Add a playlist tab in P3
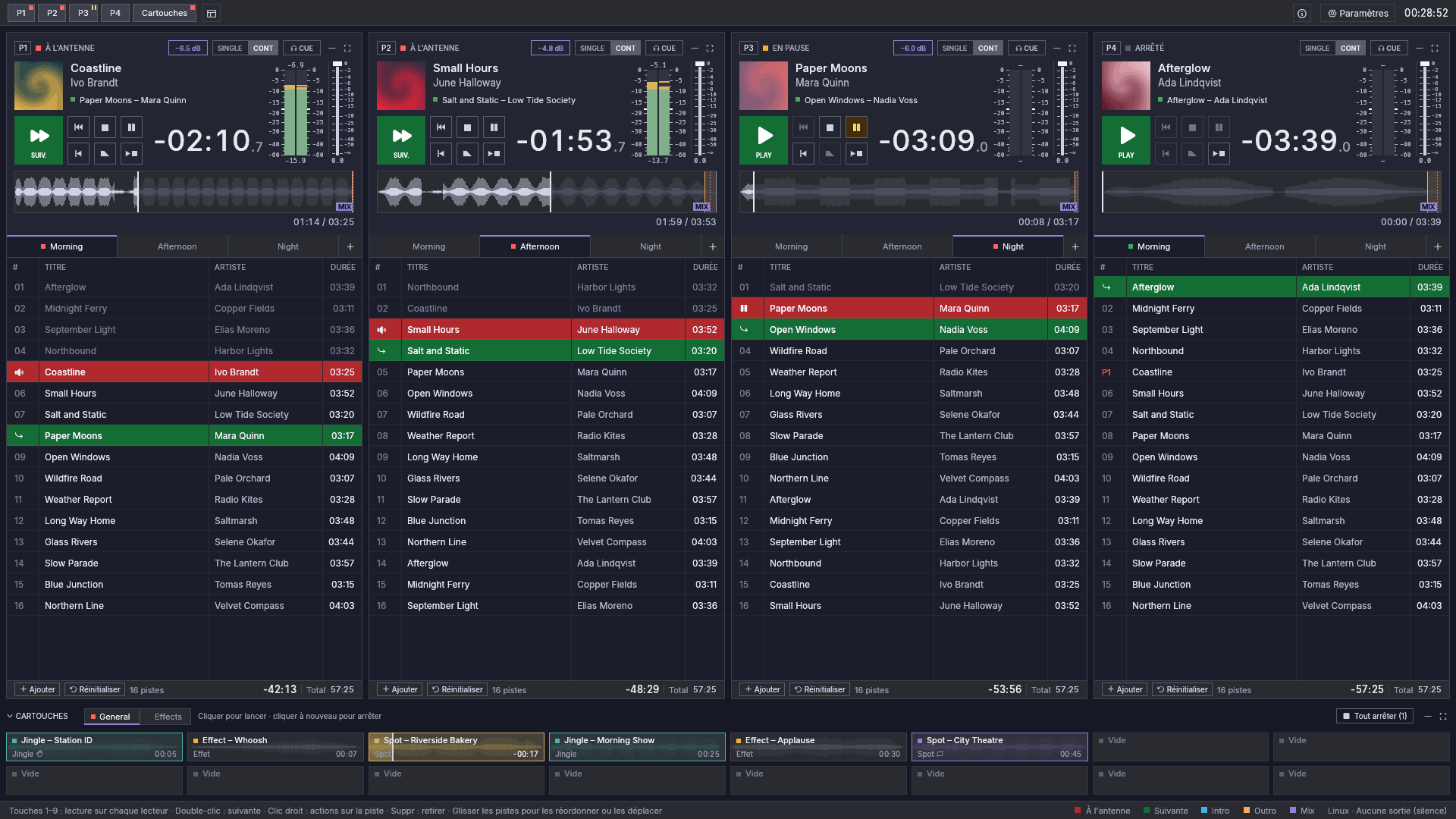Screen dimensions: 1456x819 pyautogui.click(x=1075, y=246)
